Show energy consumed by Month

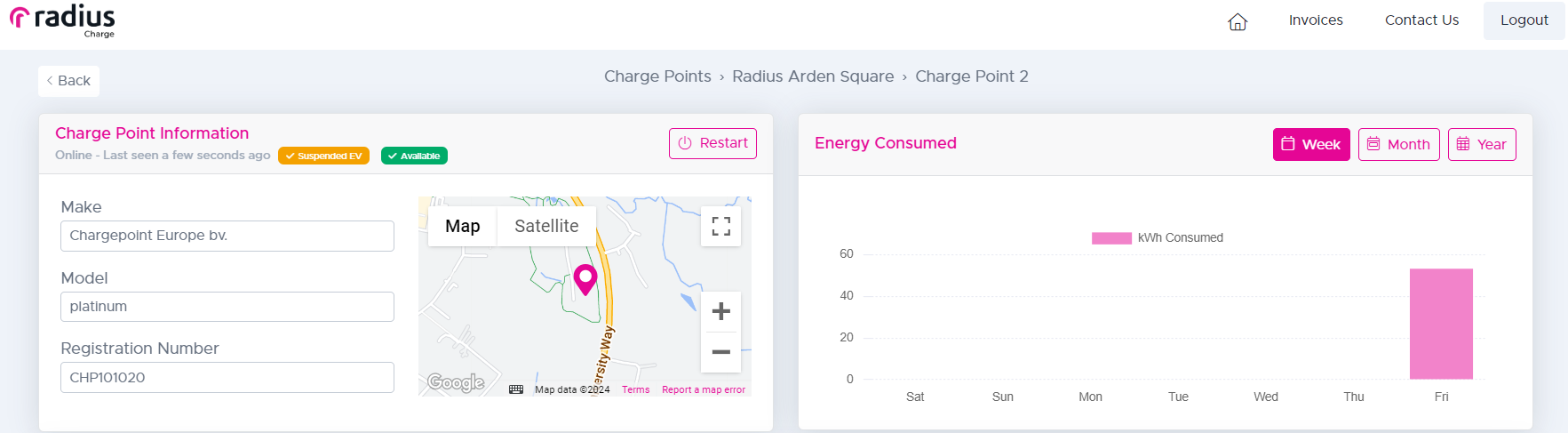click(x=1399, y=144)
